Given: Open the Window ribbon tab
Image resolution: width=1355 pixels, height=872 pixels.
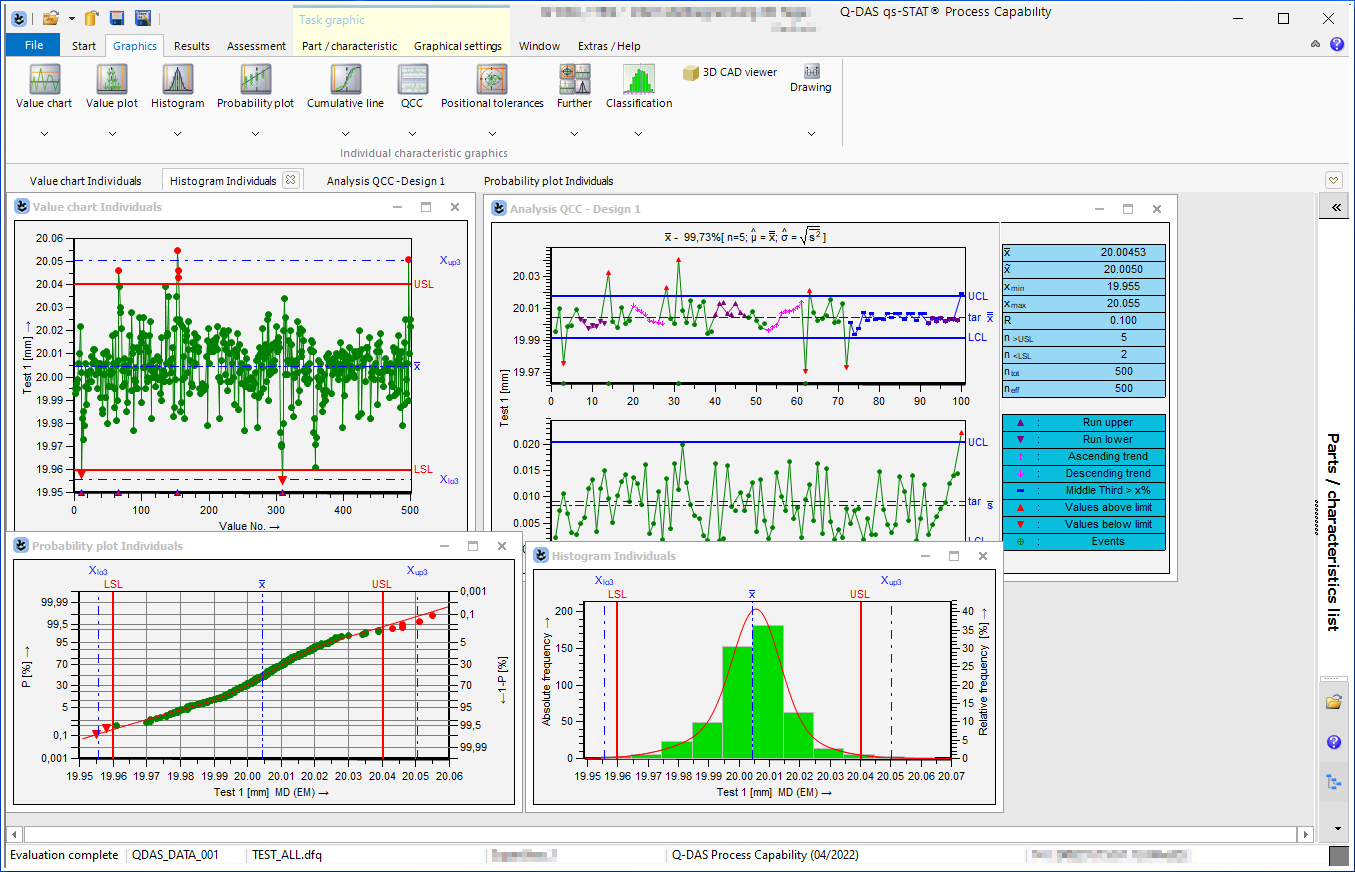Looking at the screenshot, I should (x=539, y=46).
